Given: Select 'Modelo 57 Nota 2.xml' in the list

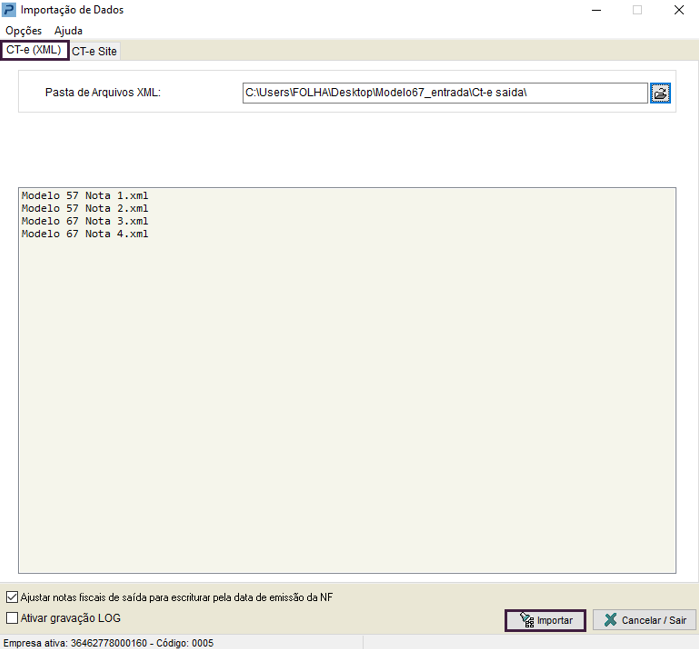Looking at the screenshot, I should [x=85, y=208].
